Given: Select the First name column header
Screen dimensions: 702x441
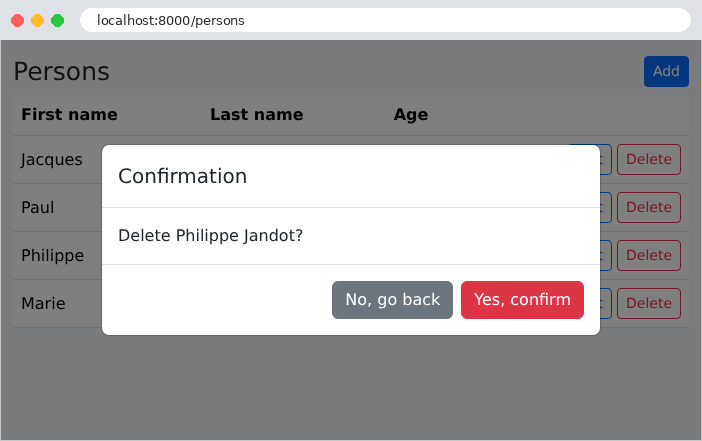Looking at the screenshot, I should pyautogui.click(x=69, y=115).
